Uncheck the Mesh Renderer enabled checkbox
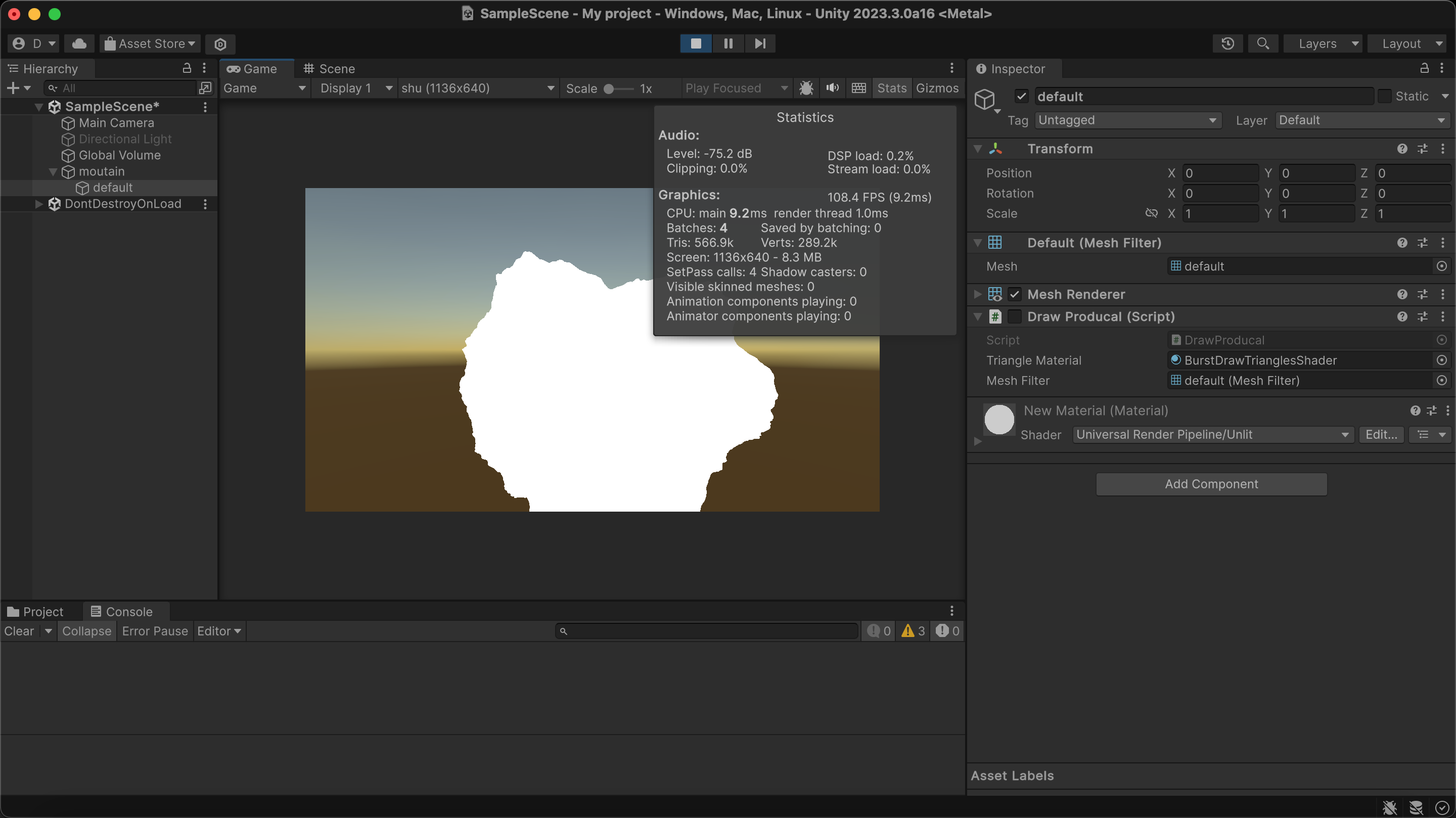 (x=1015, y=295)
